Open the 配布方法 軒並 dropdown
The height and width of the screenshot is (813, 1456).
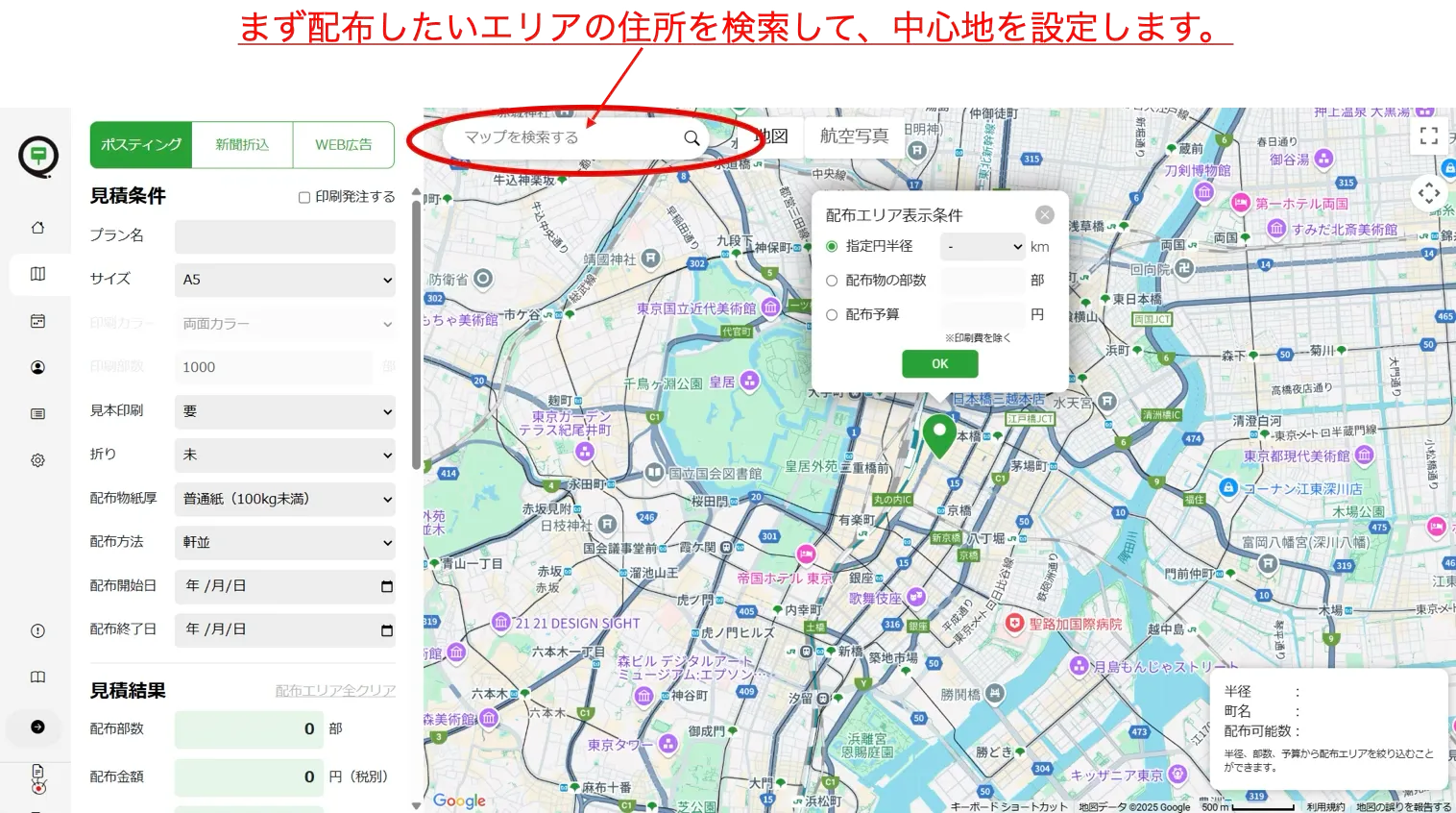click(x=285, y=542)
